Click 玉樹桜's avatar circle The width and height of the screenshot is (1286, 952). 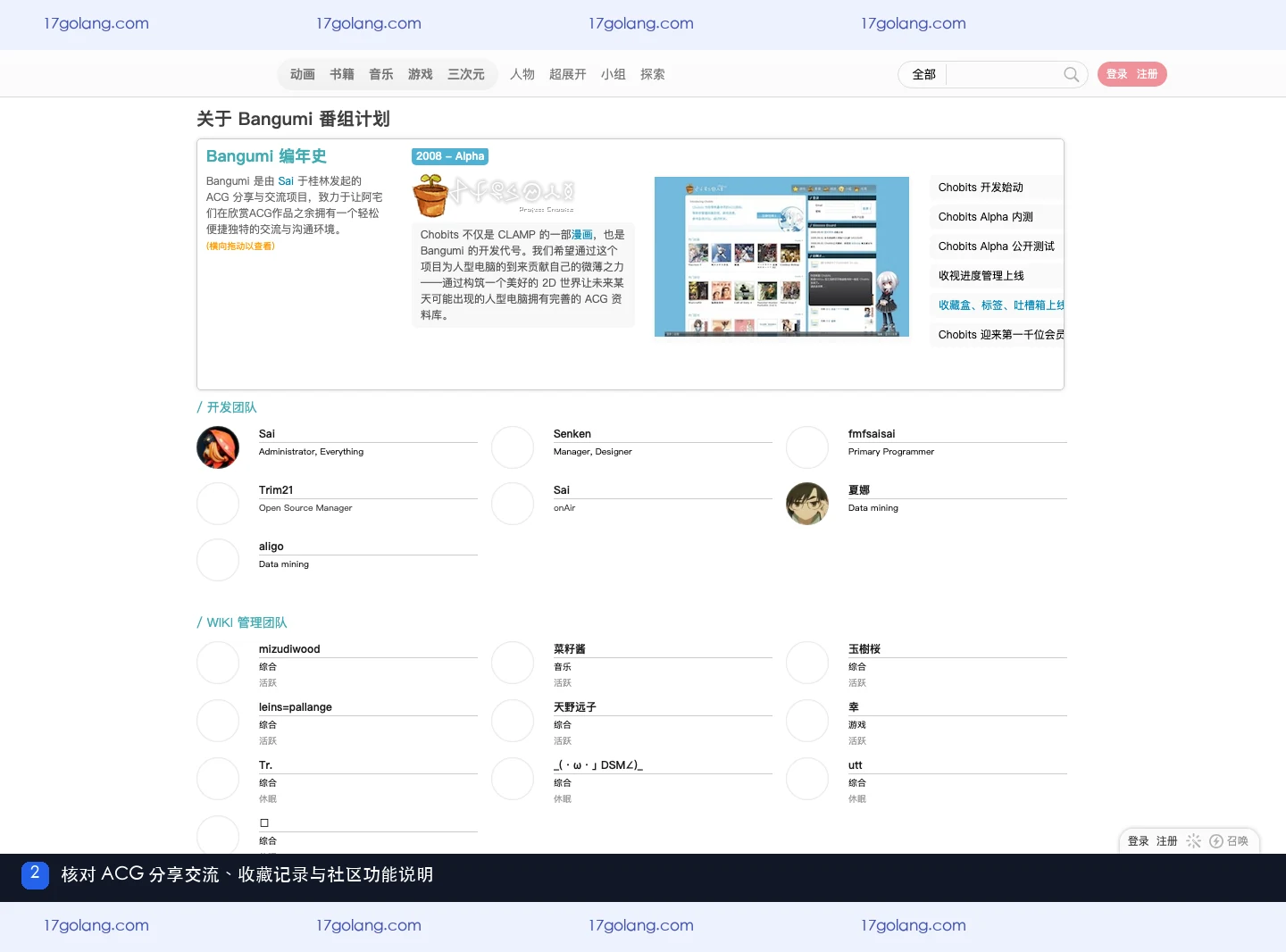click(807, 663)
